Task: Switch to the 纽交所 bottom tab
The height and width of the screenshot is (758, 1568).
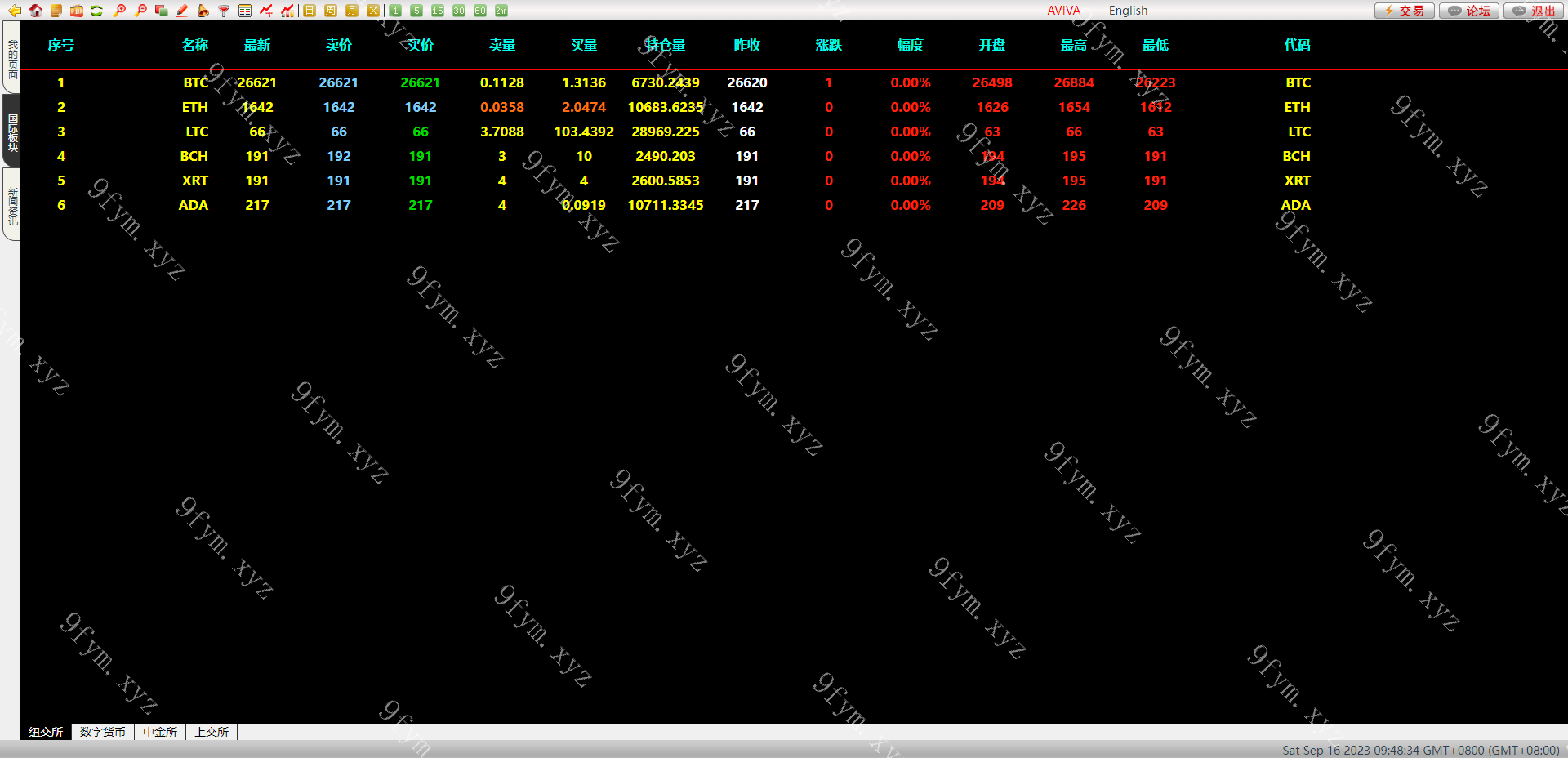Action: (46, 732)
